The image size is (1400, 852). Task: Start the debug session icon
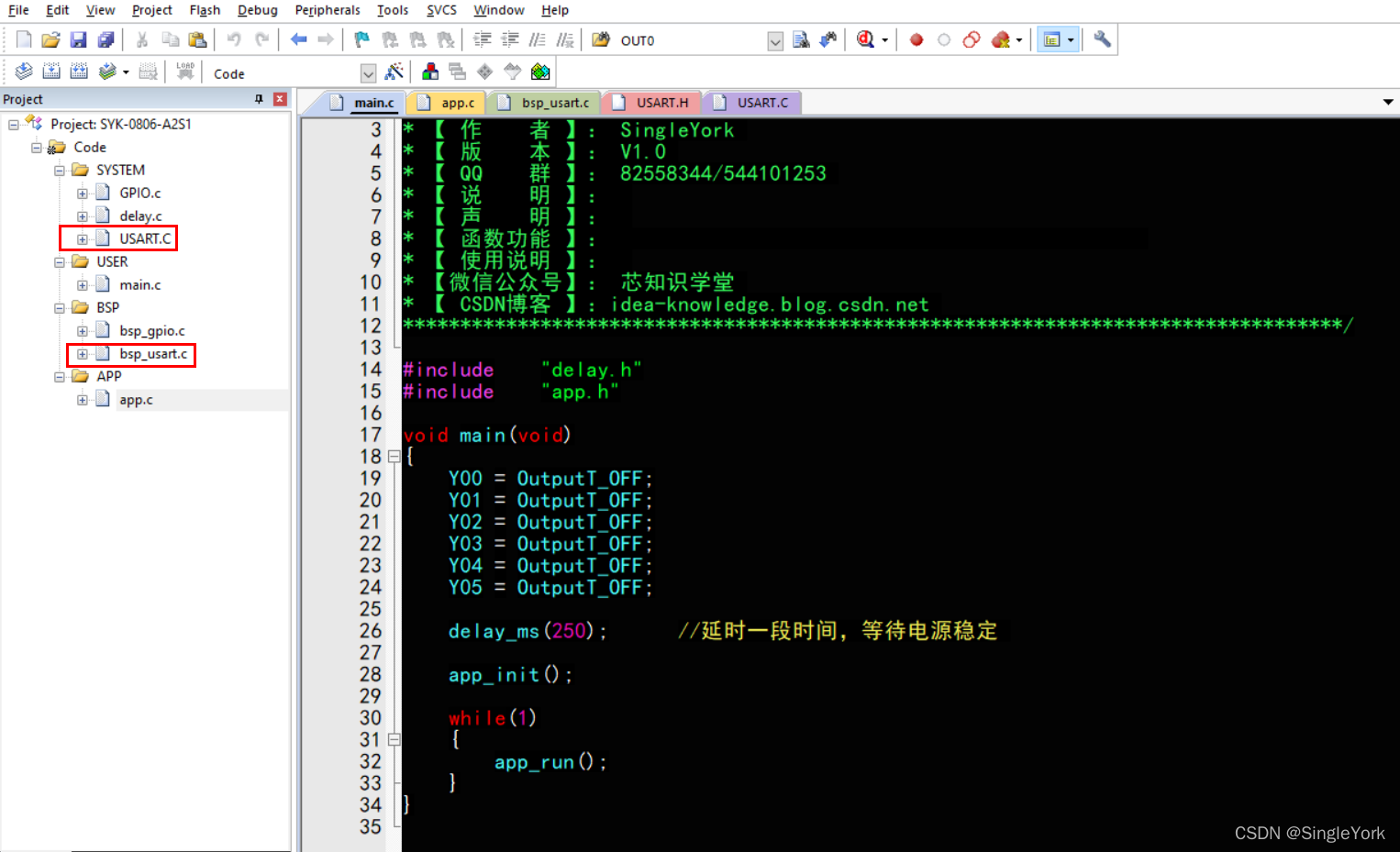coord(864,39)
